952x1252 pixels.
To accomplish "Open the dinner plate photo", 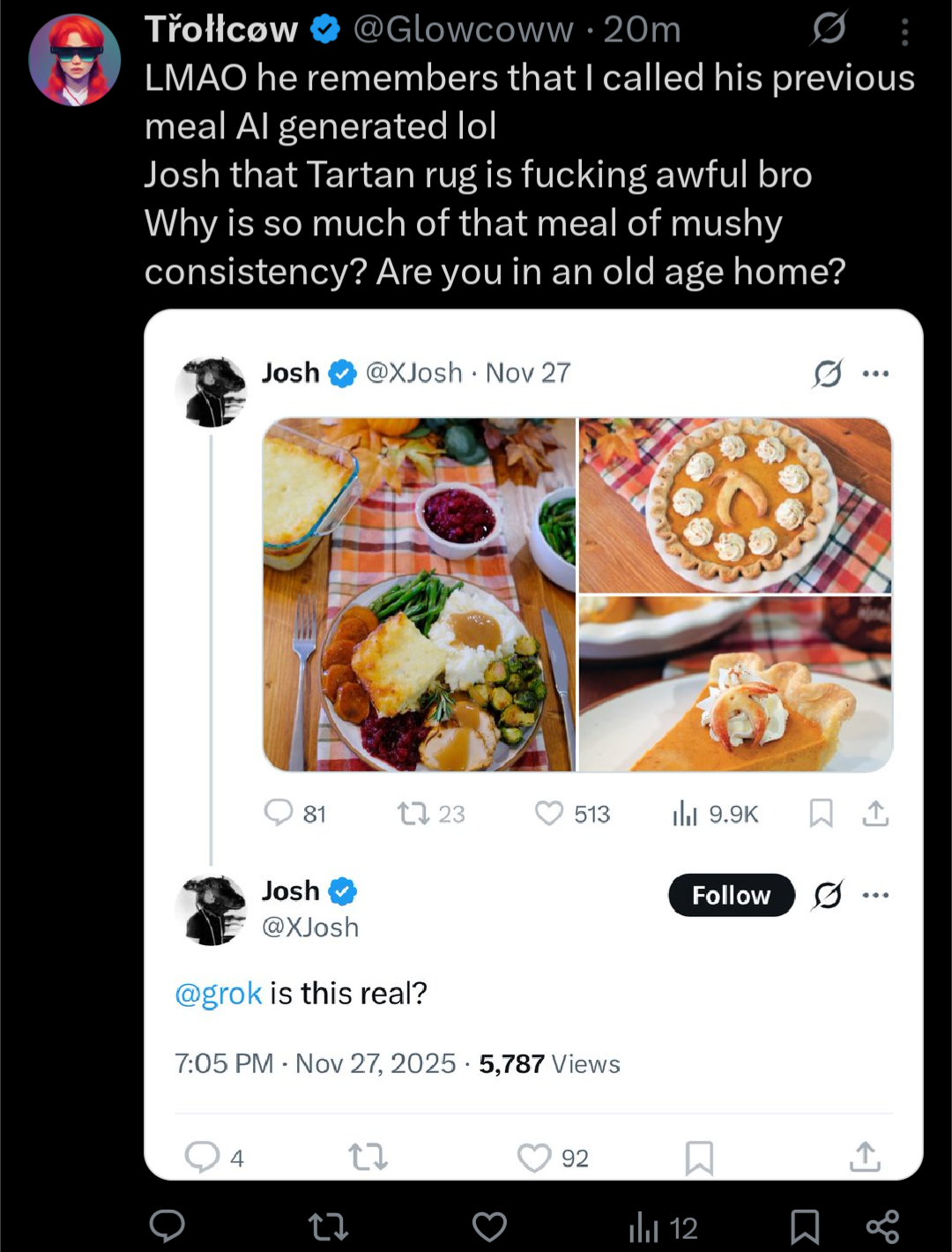I will 420,594.
